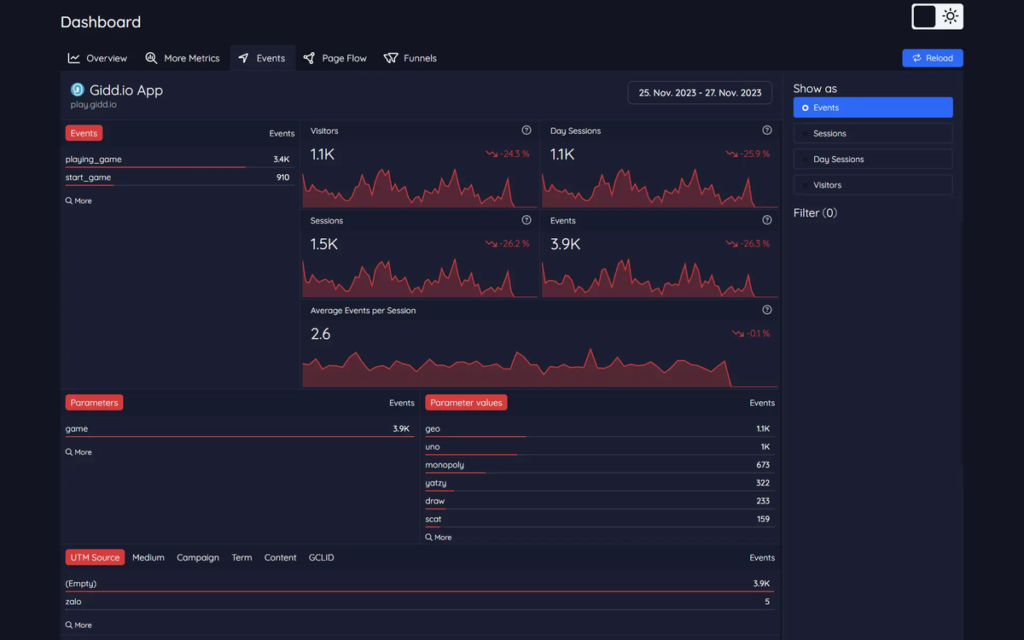Click the Average Events per Session chart
1024x640 pixels.
[540, 368]
